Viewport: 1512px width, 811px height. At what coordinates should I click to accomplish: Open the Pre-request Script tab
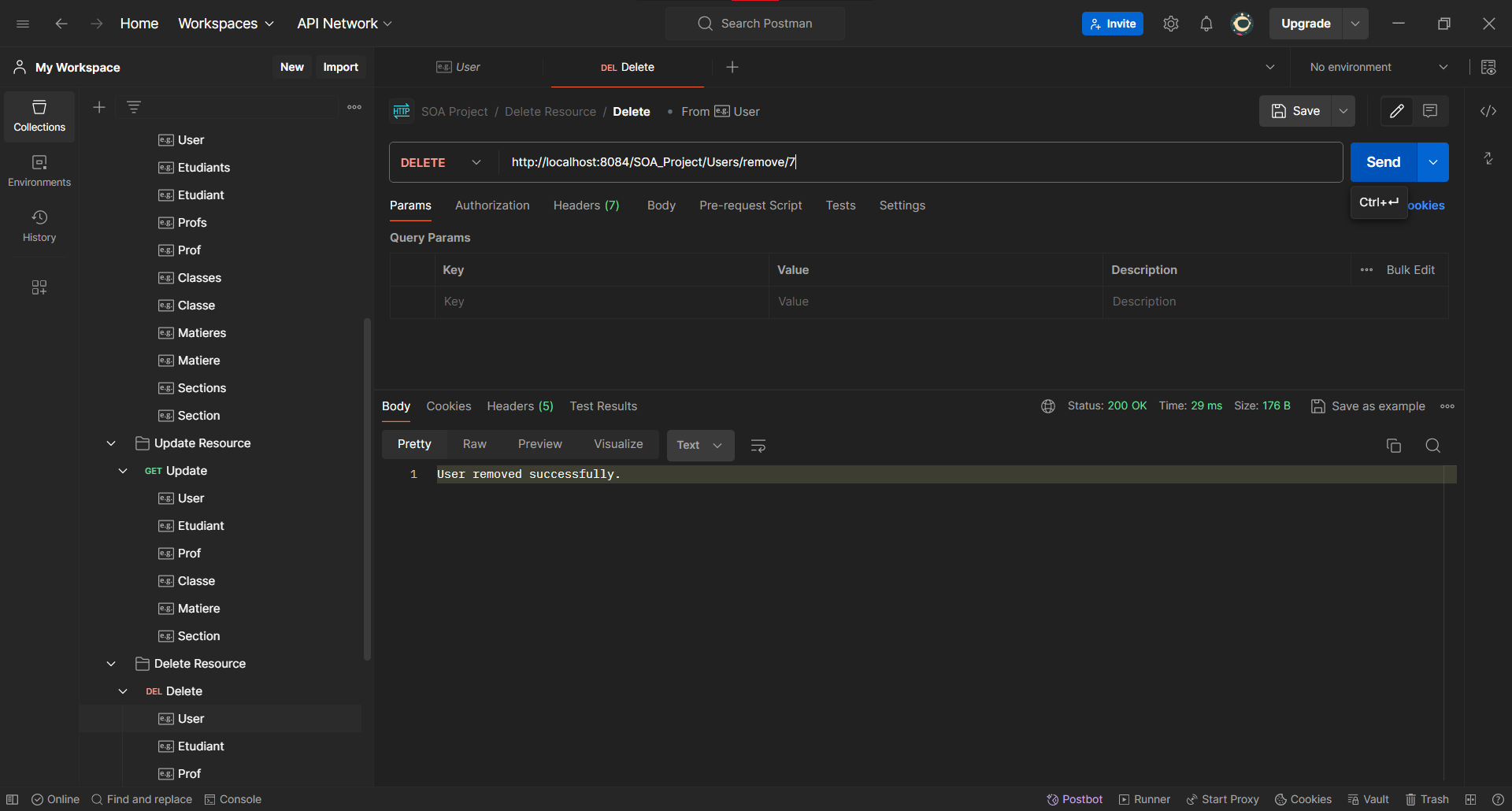(750, 206)
